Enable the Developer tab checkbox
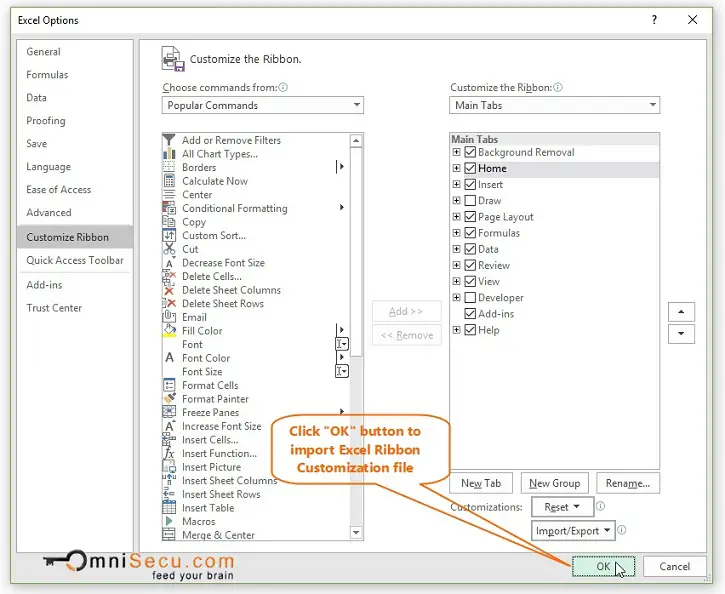The image size is (725, 594). [470, 298]
